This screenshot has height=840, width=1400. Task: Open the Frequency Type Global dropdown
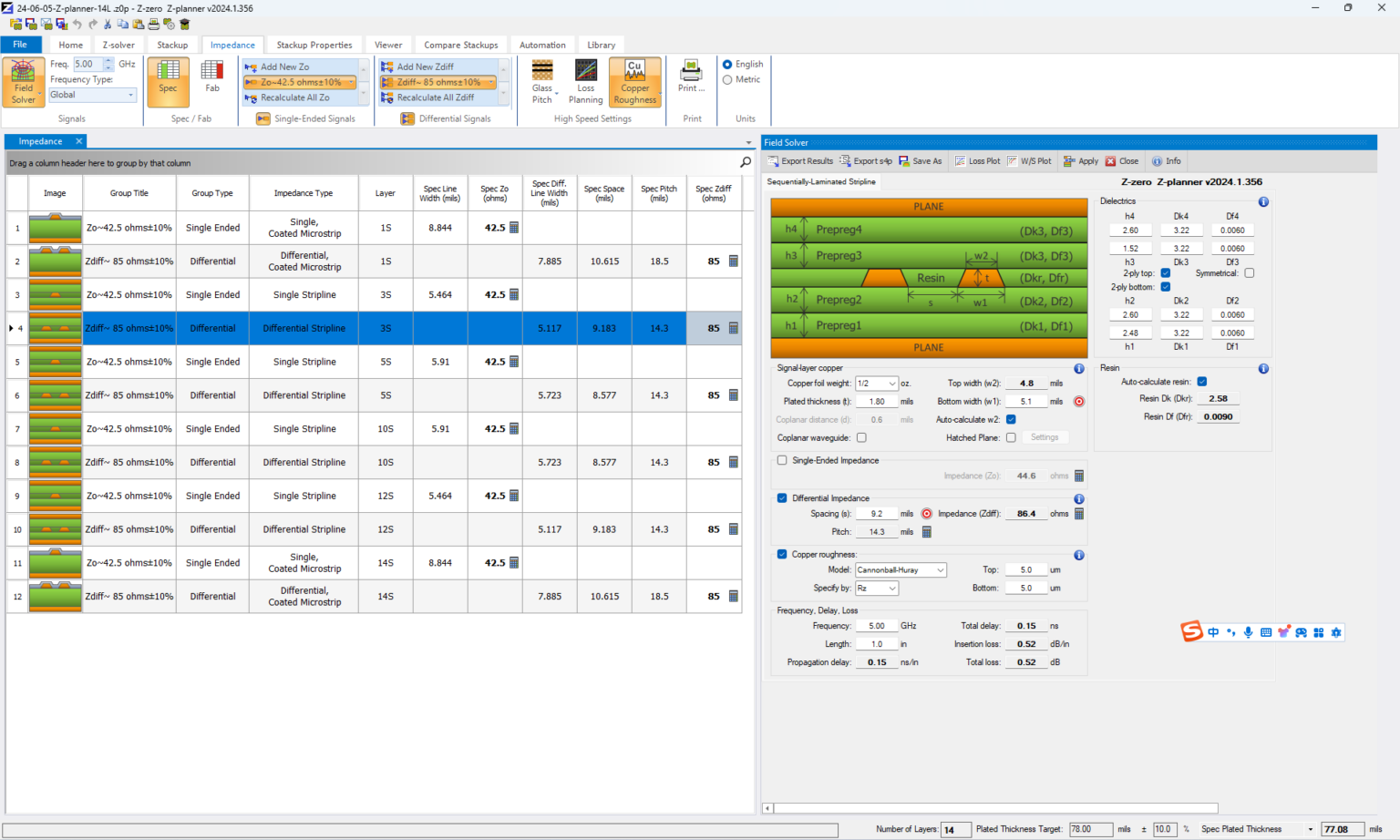pyautogui.click(x=129, y=95)
